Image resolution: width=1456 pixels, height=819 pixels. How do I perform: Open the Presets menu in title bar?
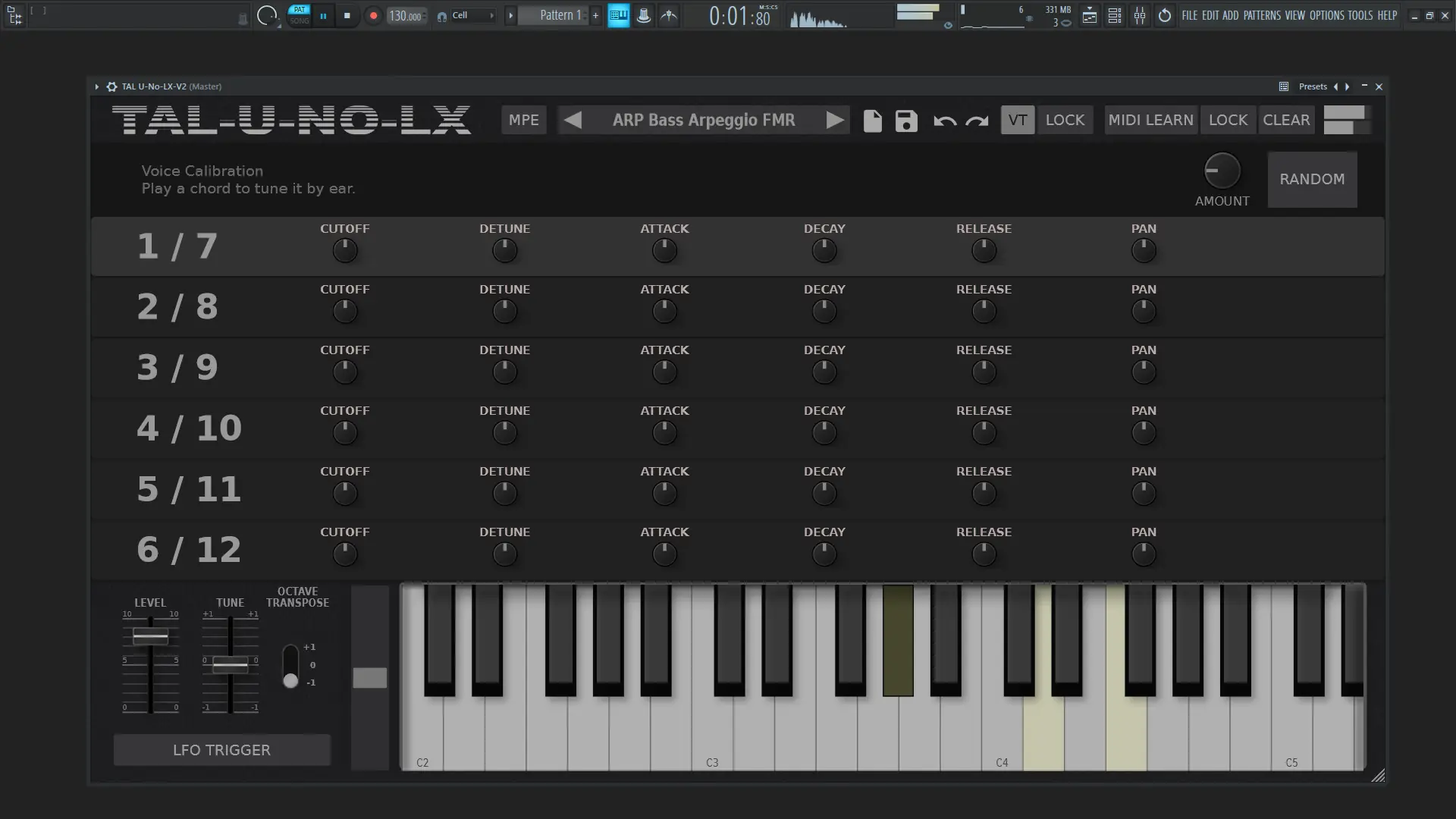coord(1312,86)
